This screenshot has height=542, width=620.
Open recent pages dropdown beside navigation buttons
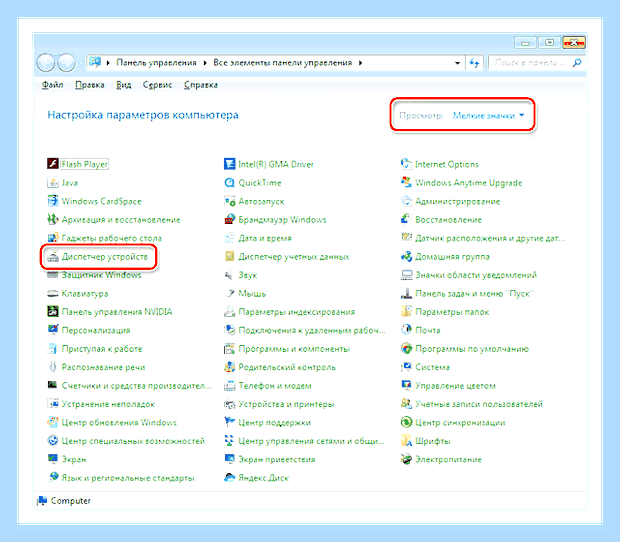[81, 63]
